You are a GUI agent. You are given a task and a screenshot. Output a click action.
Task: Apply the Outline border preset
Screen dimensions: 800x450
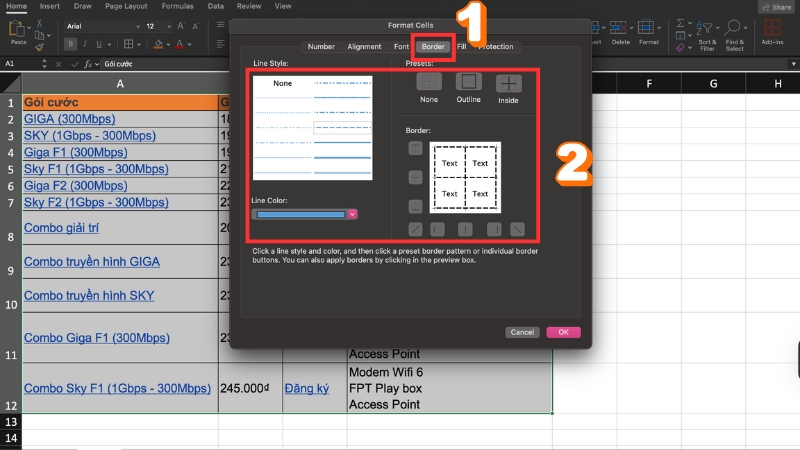click(x=469, y=84)
